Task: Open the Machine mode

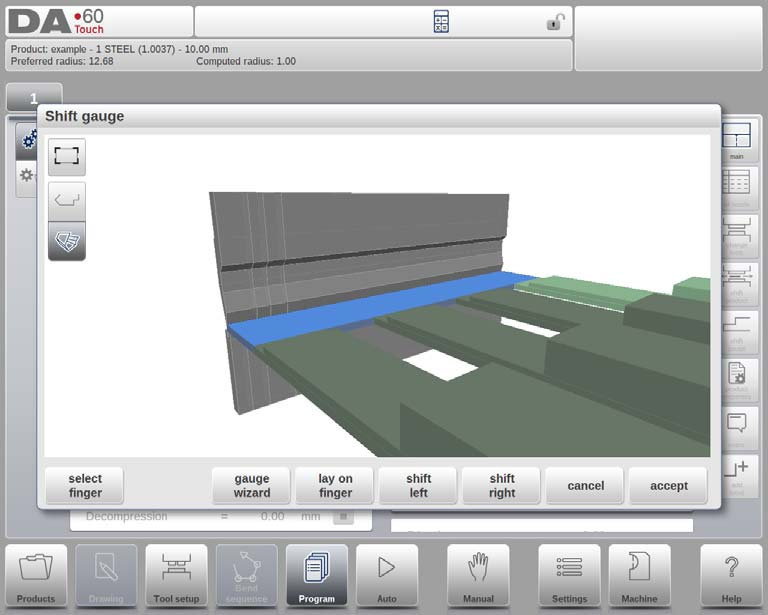Action: pos(639,576)
